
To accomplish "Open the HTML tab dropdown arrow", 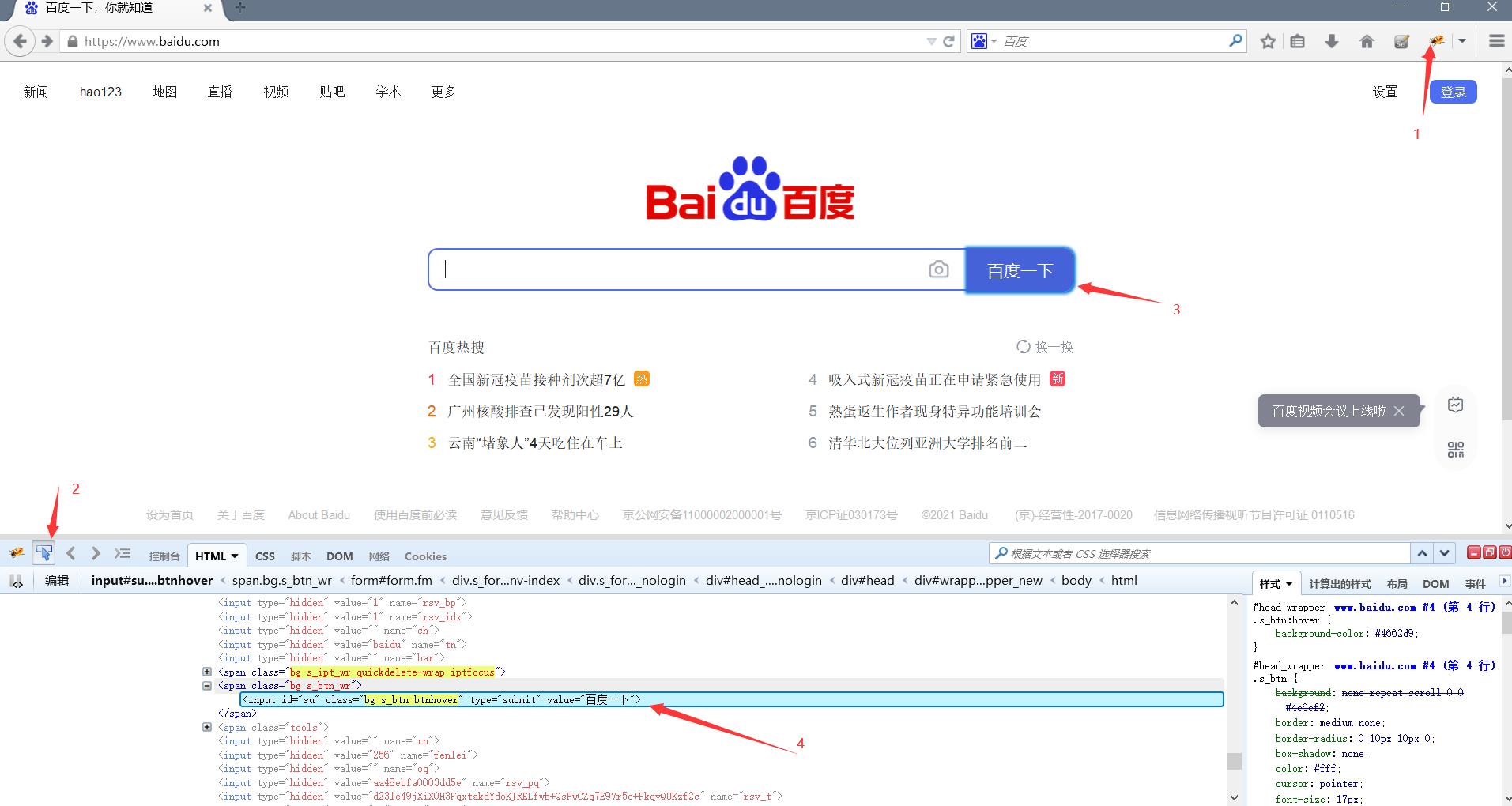I will (x=235, y=556).
